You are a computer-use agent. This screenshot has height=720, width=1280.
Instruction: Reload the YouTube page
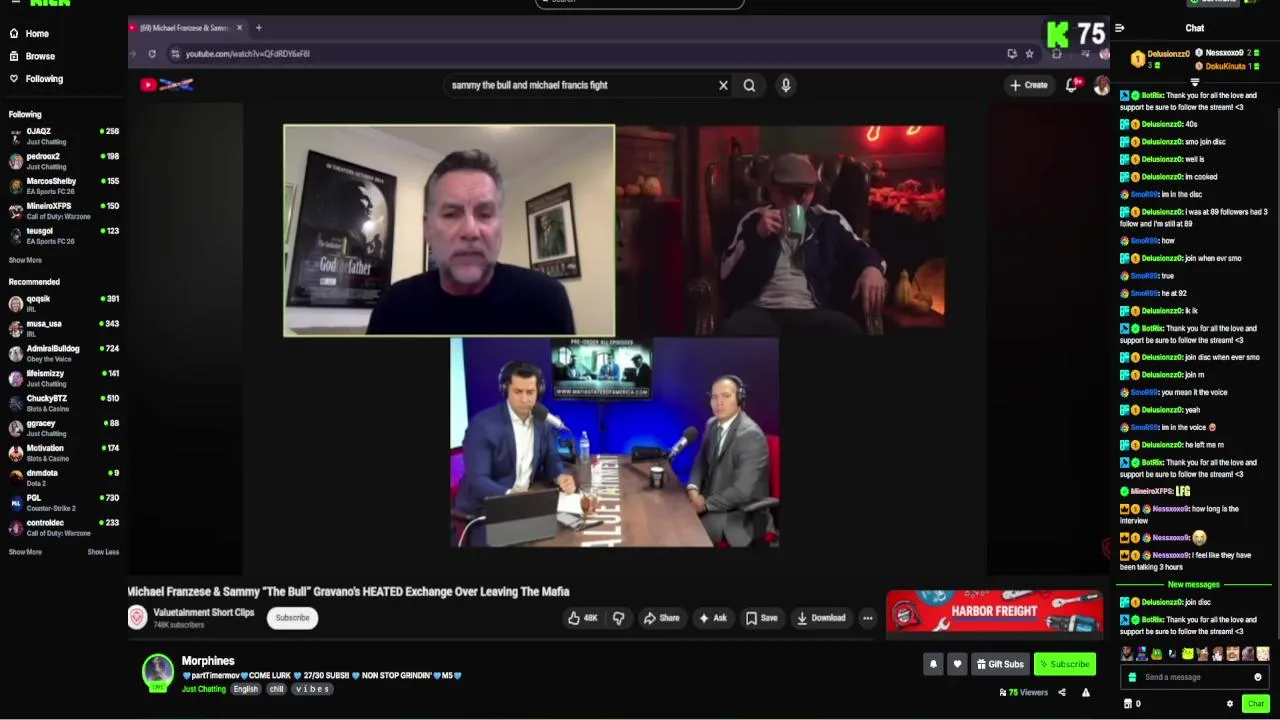[x=152, y=54]
